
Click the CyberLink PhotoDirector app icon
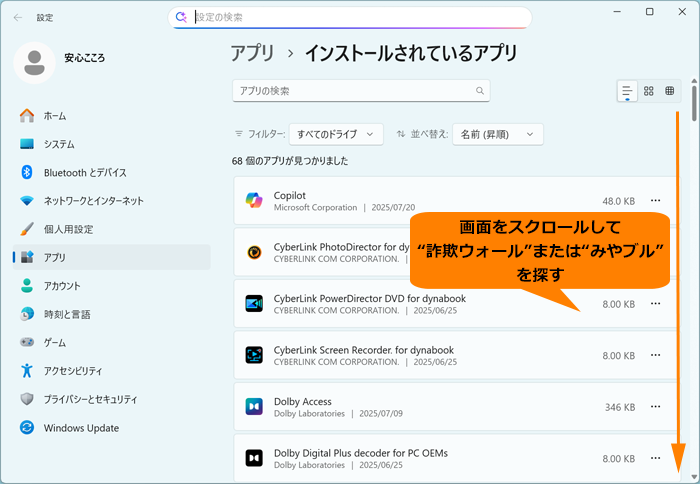click(254, 252)
